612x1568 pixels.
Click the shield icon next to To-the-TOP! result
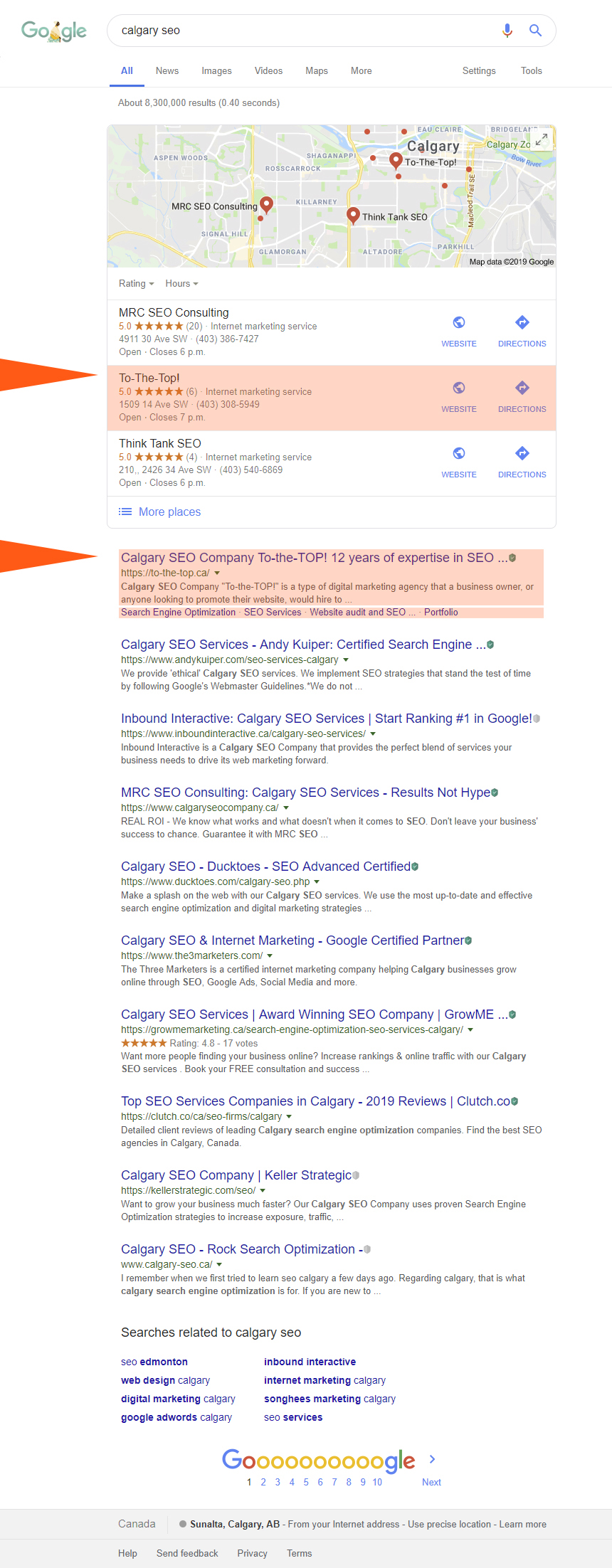click(x=512, y=558)
